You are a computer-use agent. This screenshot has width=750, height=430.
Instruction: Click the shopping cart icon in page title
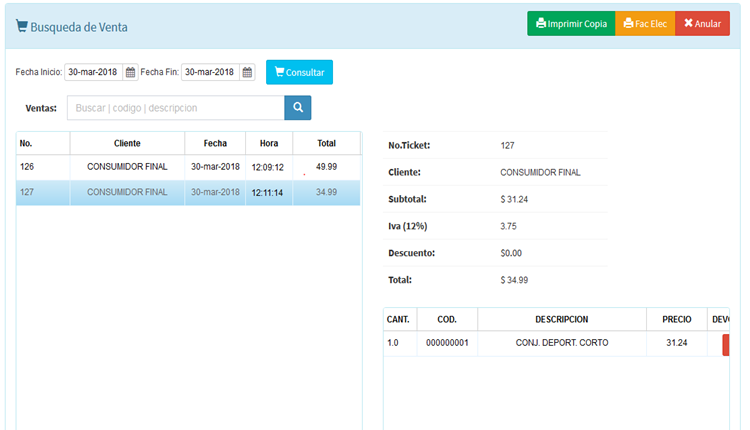22,27
